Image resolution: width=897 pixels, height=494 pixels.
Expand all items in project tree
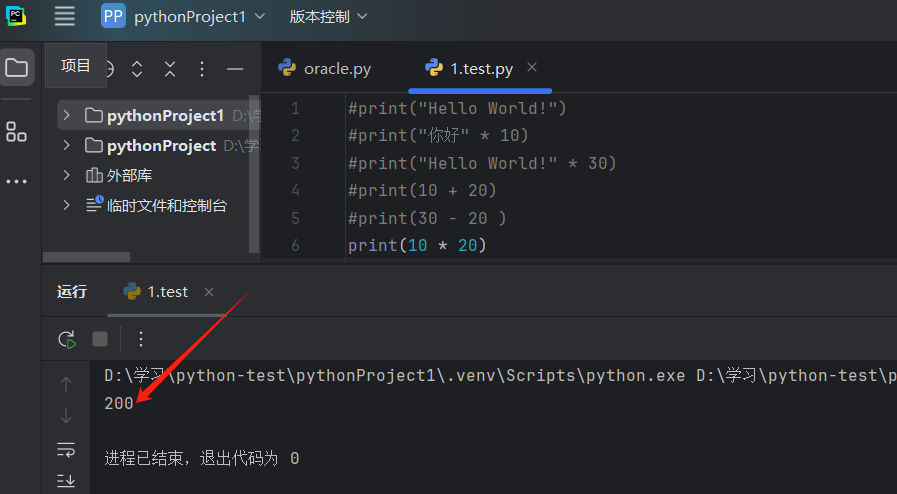[138, 69]
